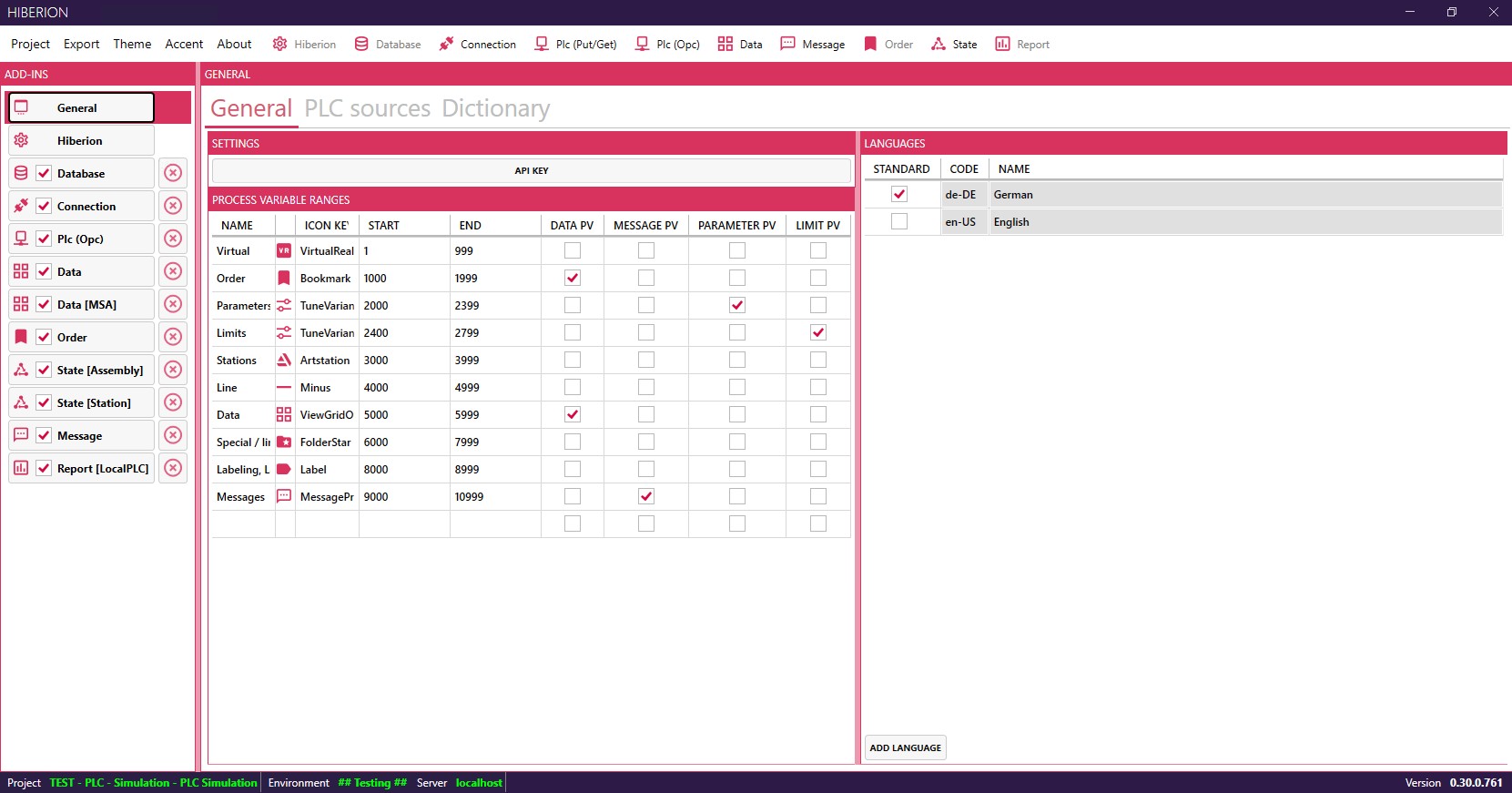Remove State [Station] add-in X icon
The height and width of the screenshot is (793, 1512).
[x=173, y=402]
